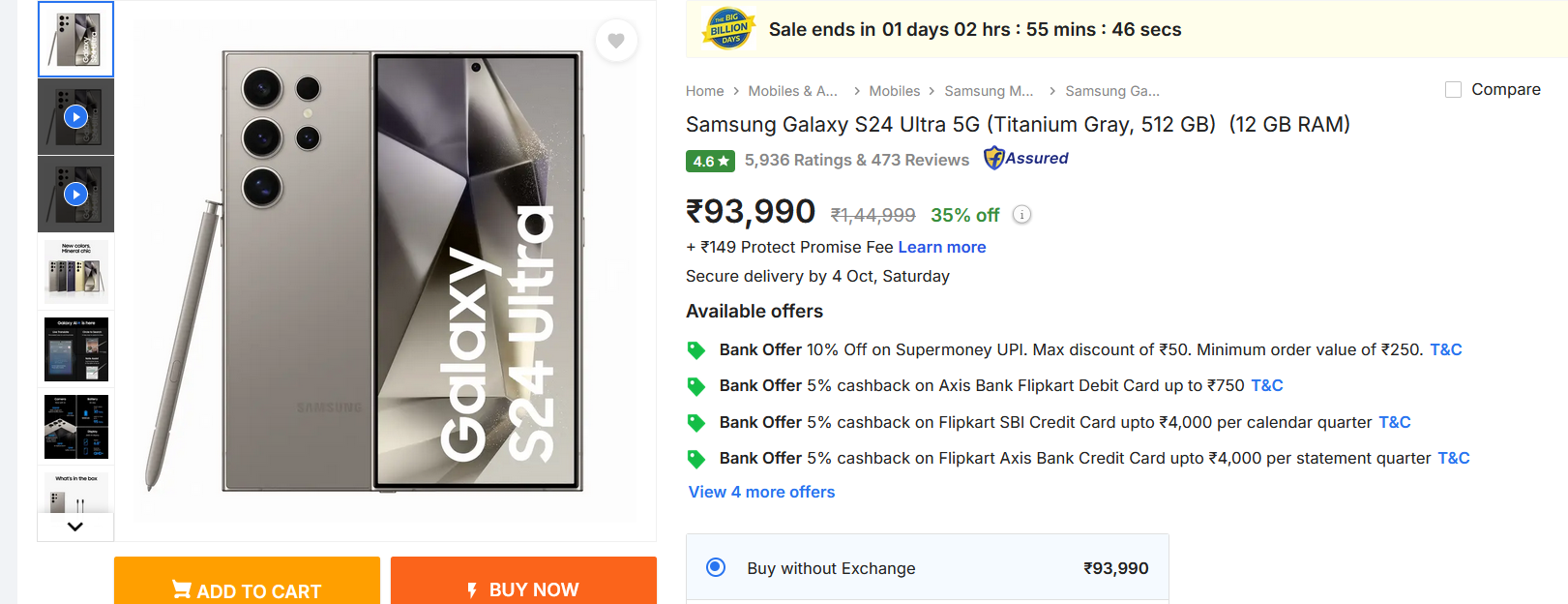Viewport: 1568px width, 604px height.
Task: Play the second product video thumbnail
Action: coord(75,195)
